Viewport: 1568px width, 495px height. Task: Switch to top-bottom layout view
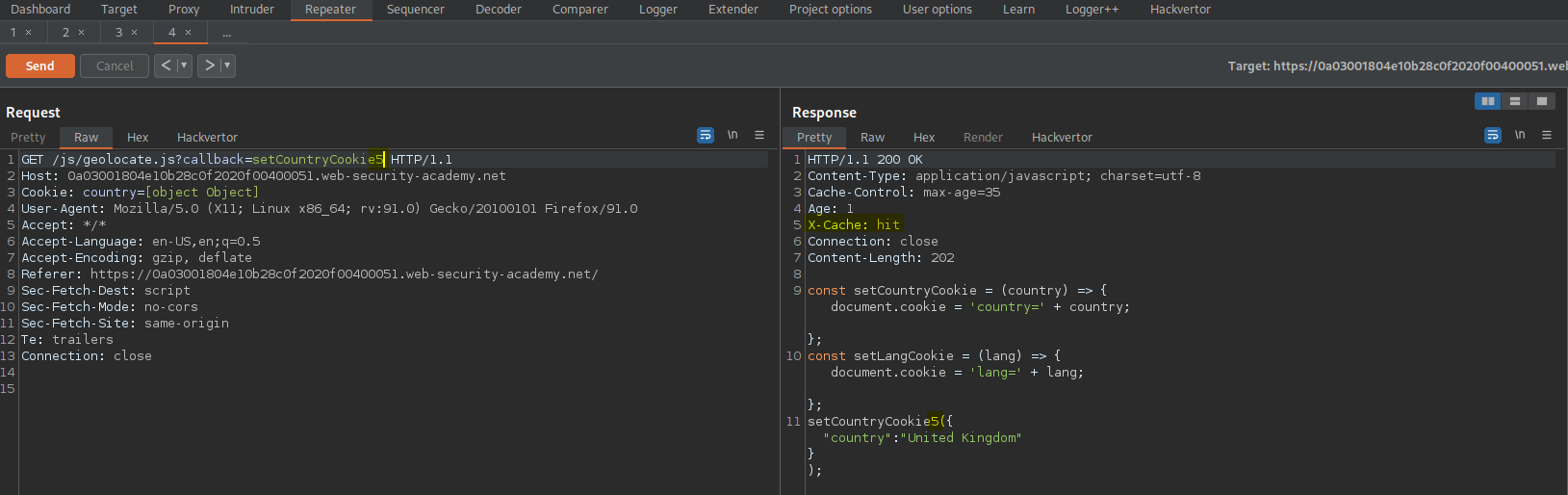coord(1514,101)
